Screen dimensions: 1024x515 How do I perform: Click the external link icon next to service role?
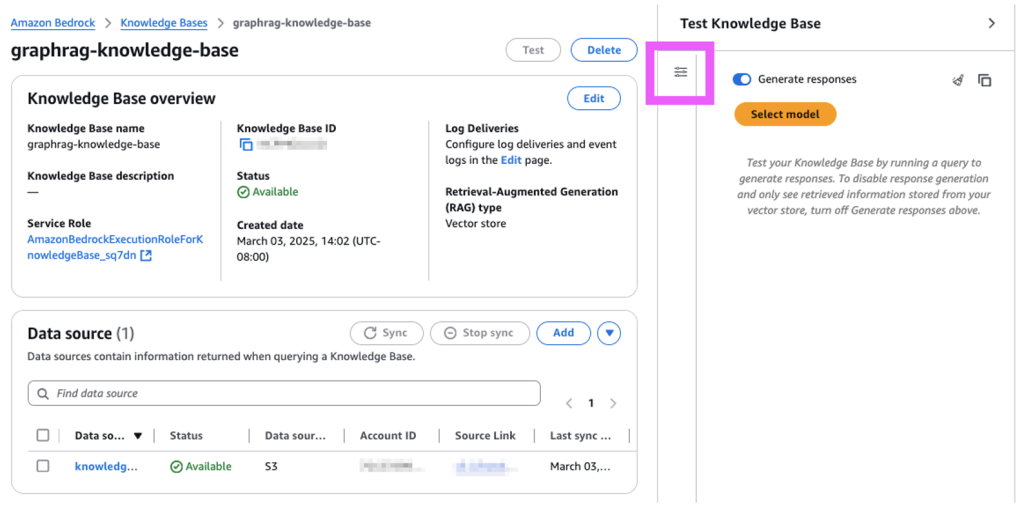[x=146, y=255]
